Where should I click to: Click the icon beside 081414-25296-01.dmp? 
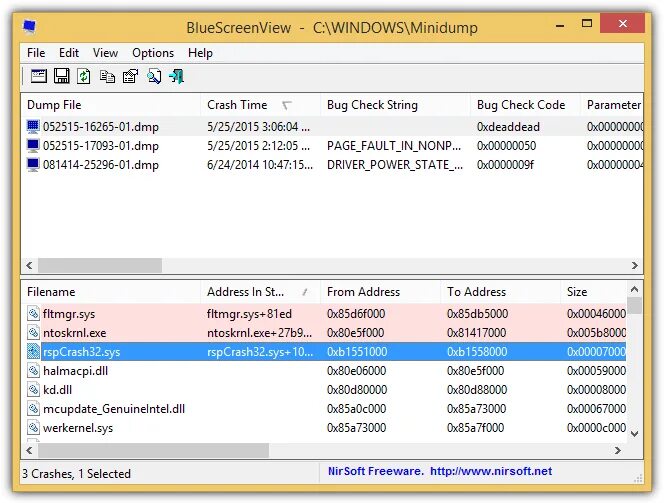[33, 164]
